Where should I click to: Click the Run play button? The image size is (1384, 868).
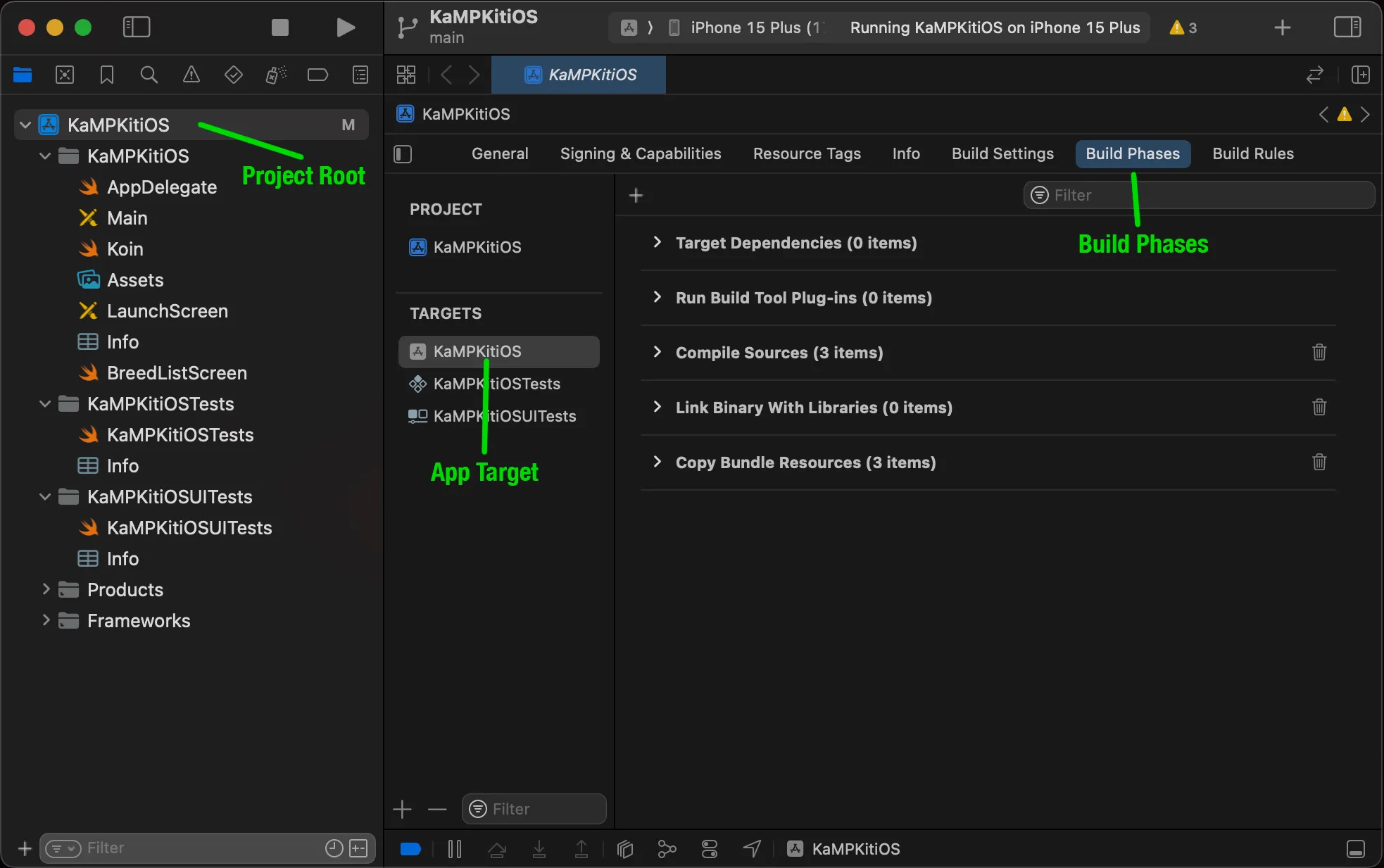pyautogui.click(x=345, y=27)
